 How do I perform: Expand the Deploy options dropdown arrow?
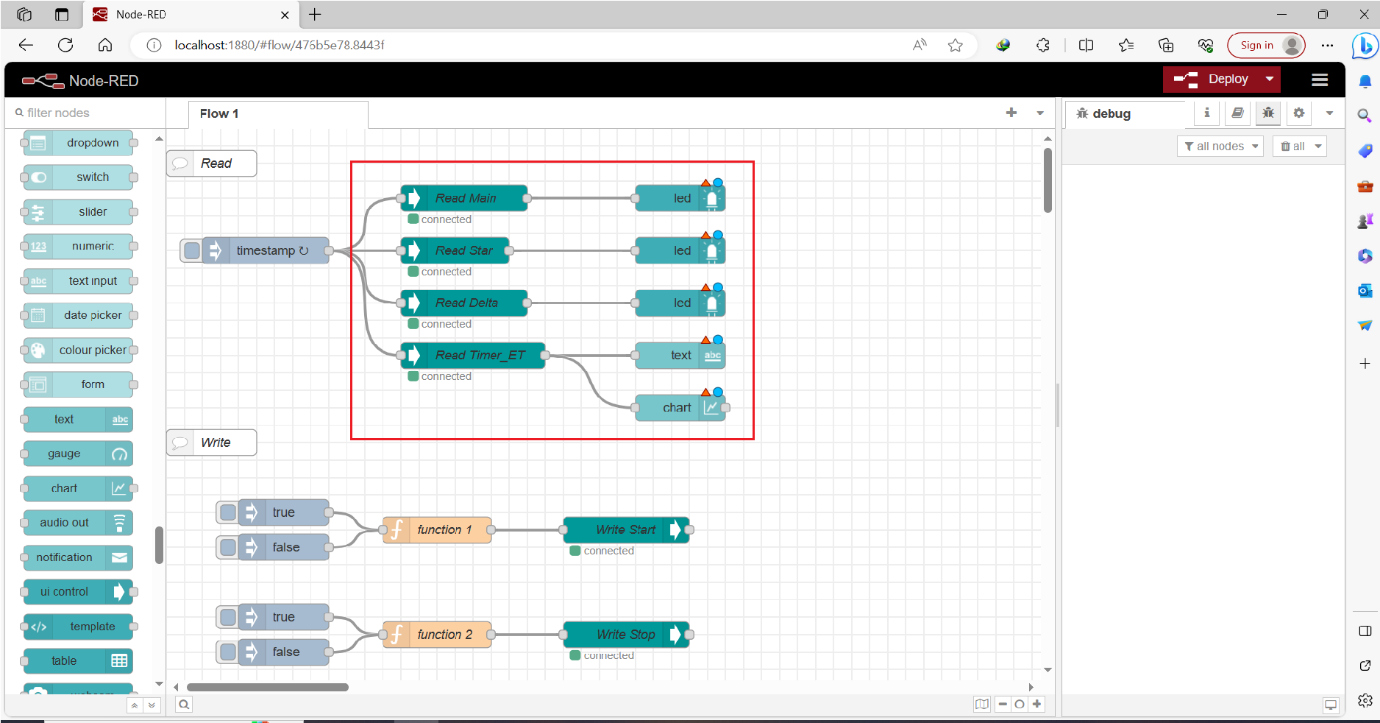[x=1270, y=78]
